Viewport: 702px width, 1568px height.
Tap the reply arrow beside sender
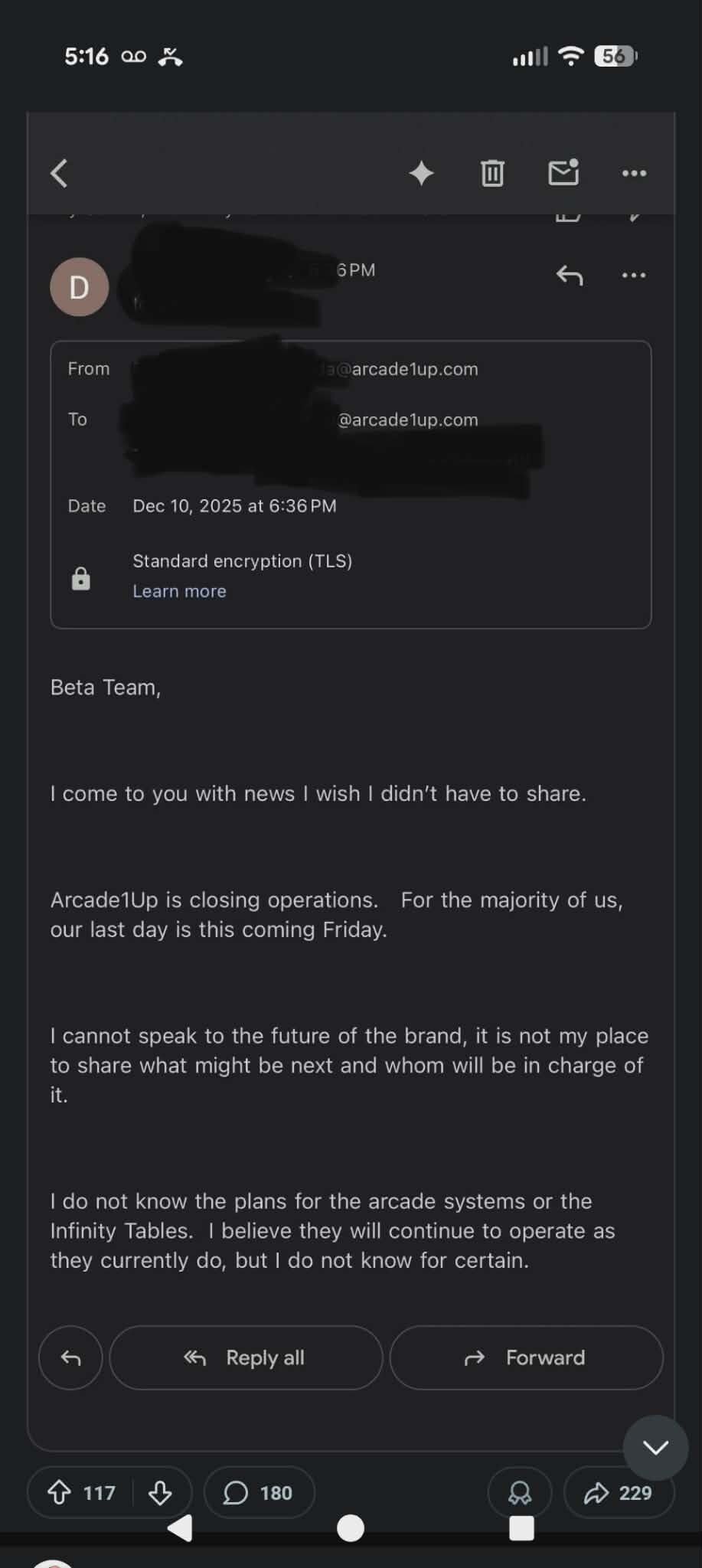pyautogui.click(x=570, y=275)
